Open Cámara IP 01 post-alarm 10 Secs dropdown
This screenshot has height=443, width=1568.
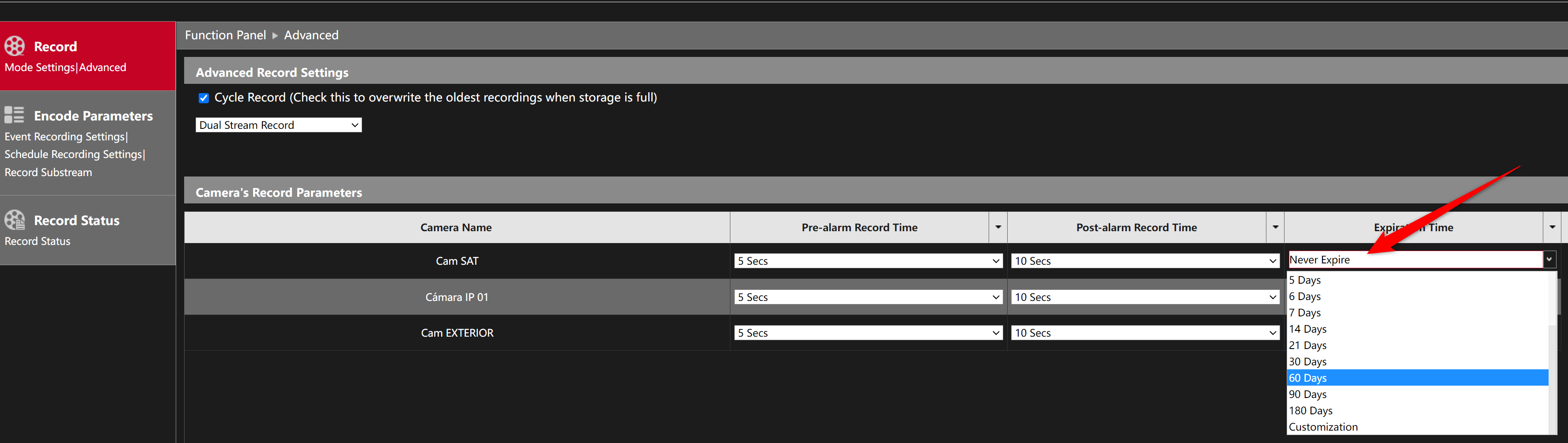click(1145, 297)
